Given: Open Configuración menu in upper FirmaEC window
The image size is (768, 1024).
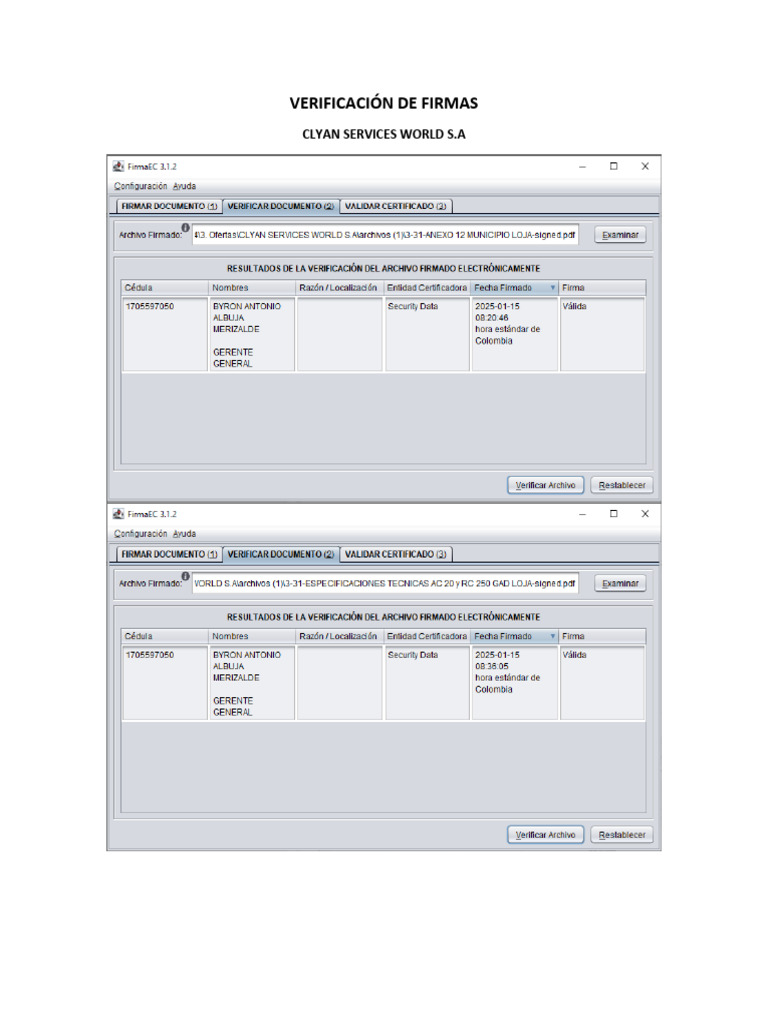Looking at the screenshot, I should [140, 186].
